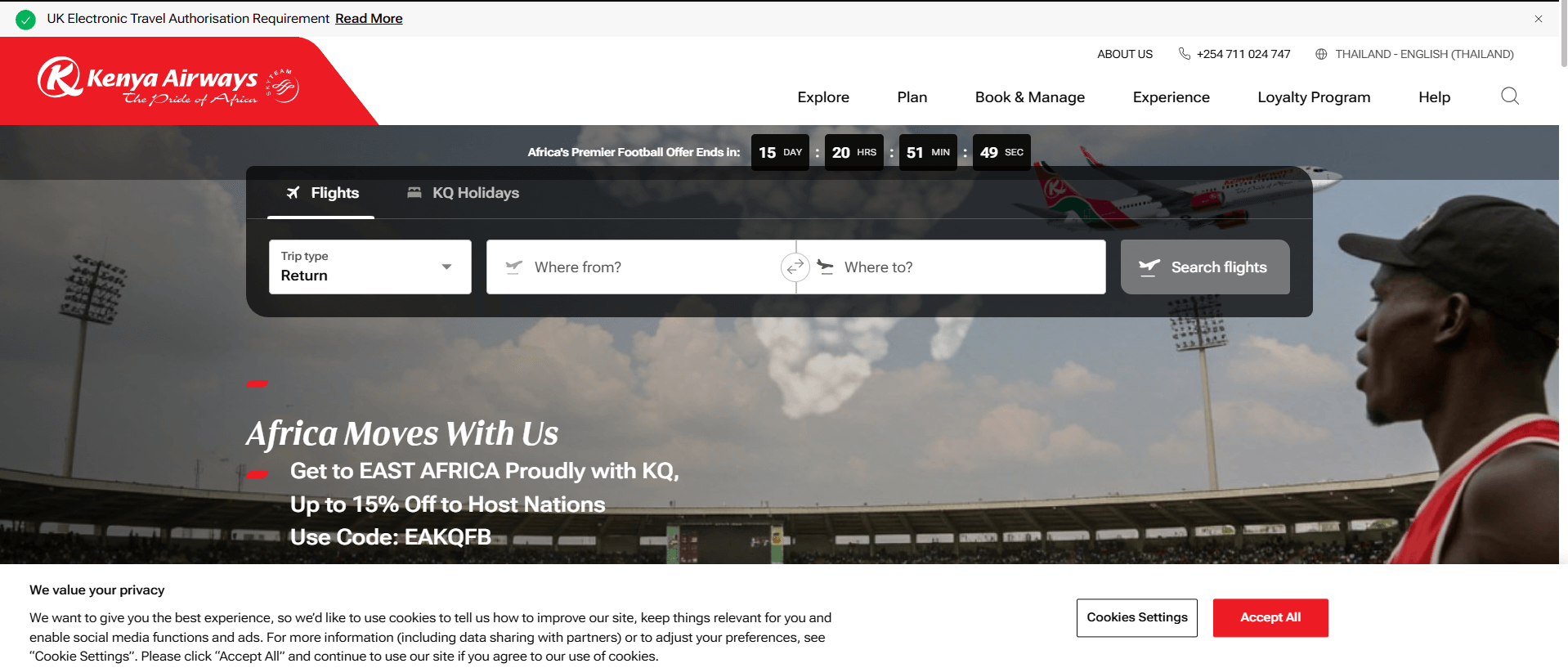The image size is (1568, 668).
Task: Click the globe language icon
Action: [x=1320, y=54]
